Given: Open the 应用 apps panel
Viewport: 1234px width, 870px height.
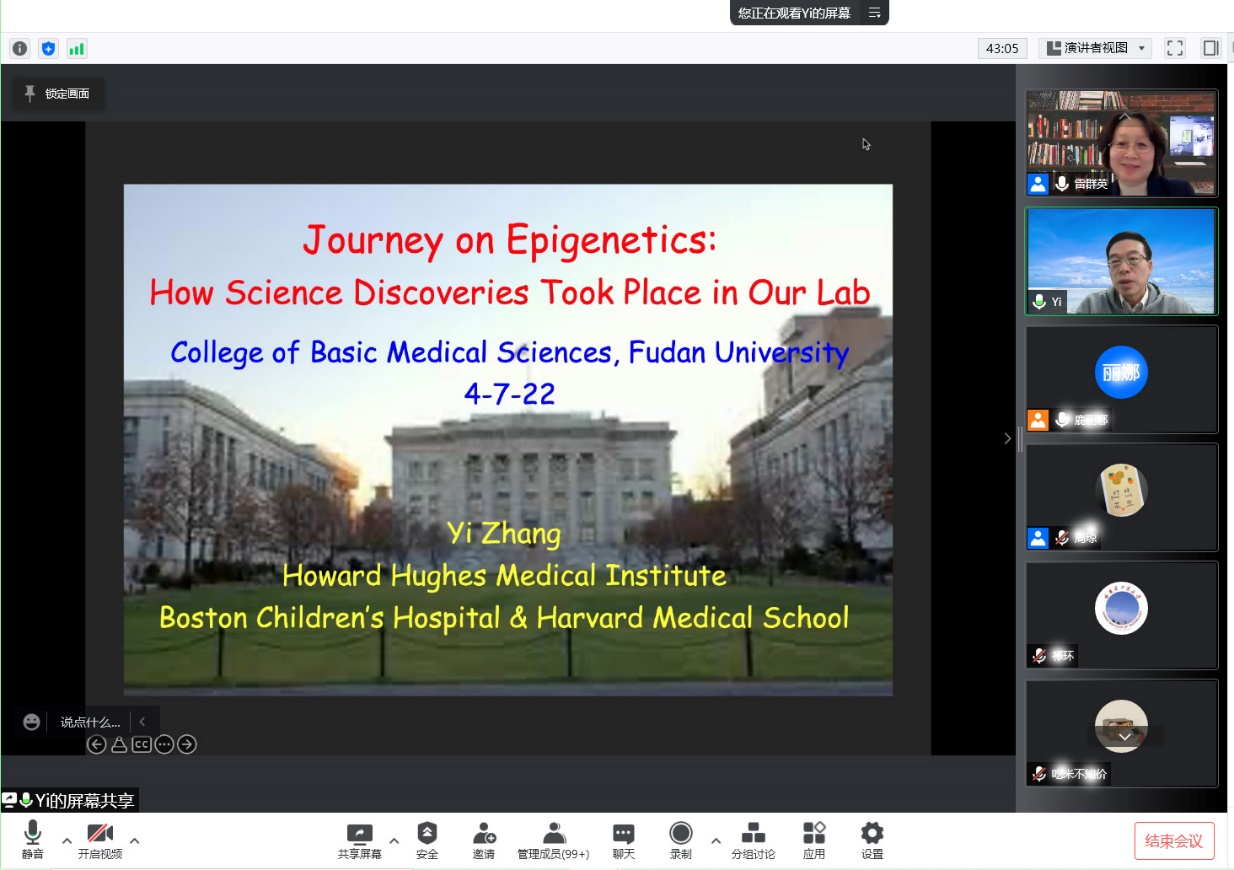Looking at the screenshot, I should [x=814, y=840].
